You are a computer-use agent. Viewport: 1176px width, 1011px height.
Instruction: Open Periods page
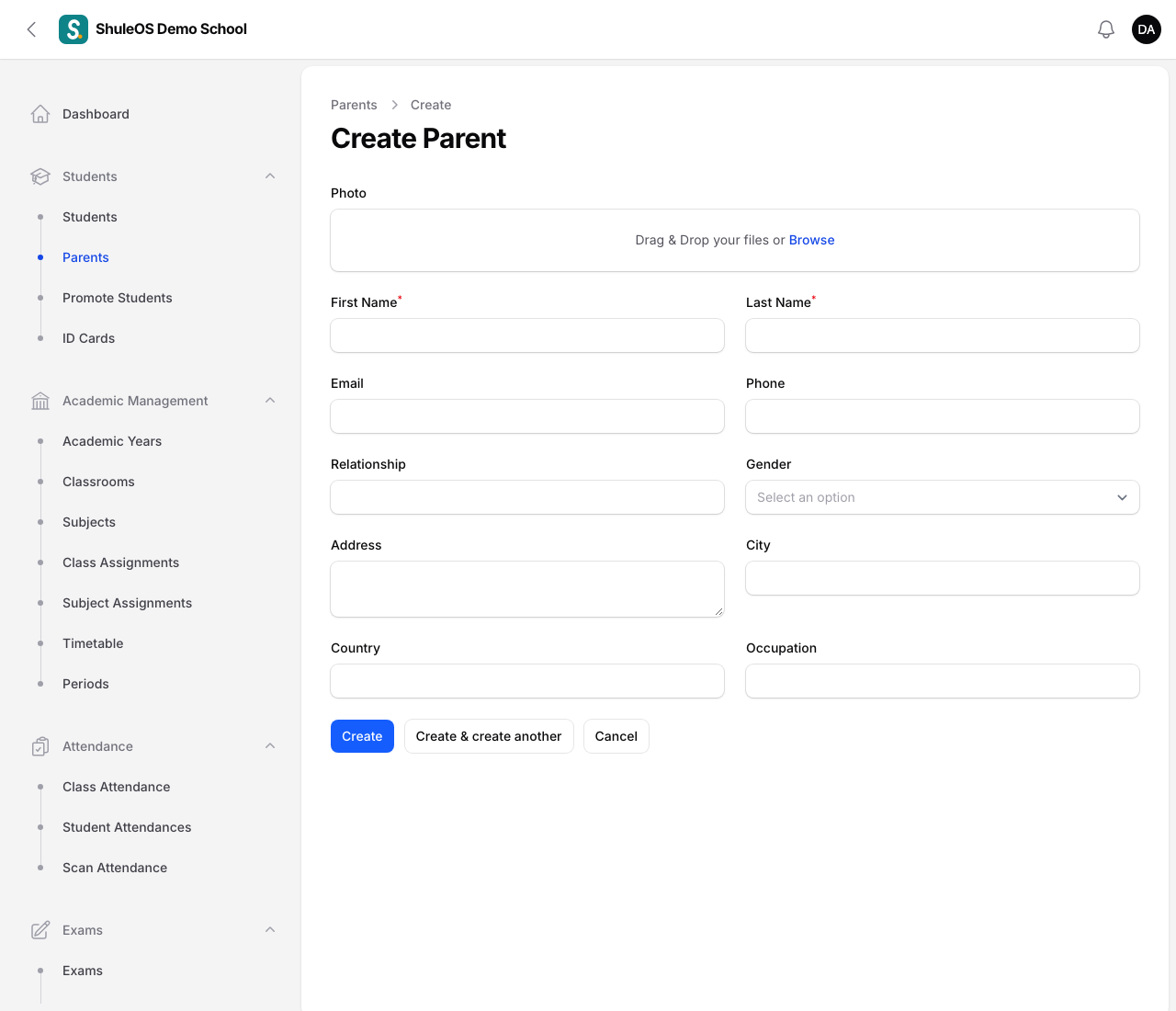coord(85,684)
